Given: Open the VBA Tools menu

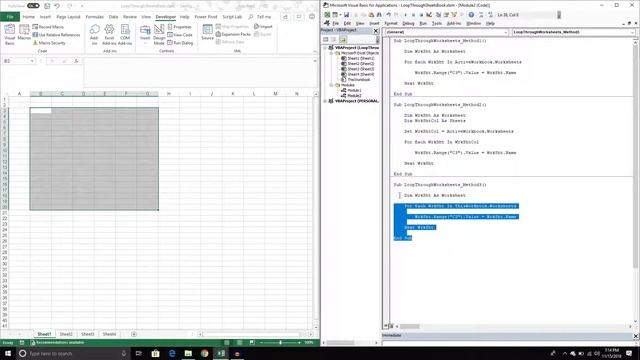Looking at the screenshot, I should click(437, 23).
